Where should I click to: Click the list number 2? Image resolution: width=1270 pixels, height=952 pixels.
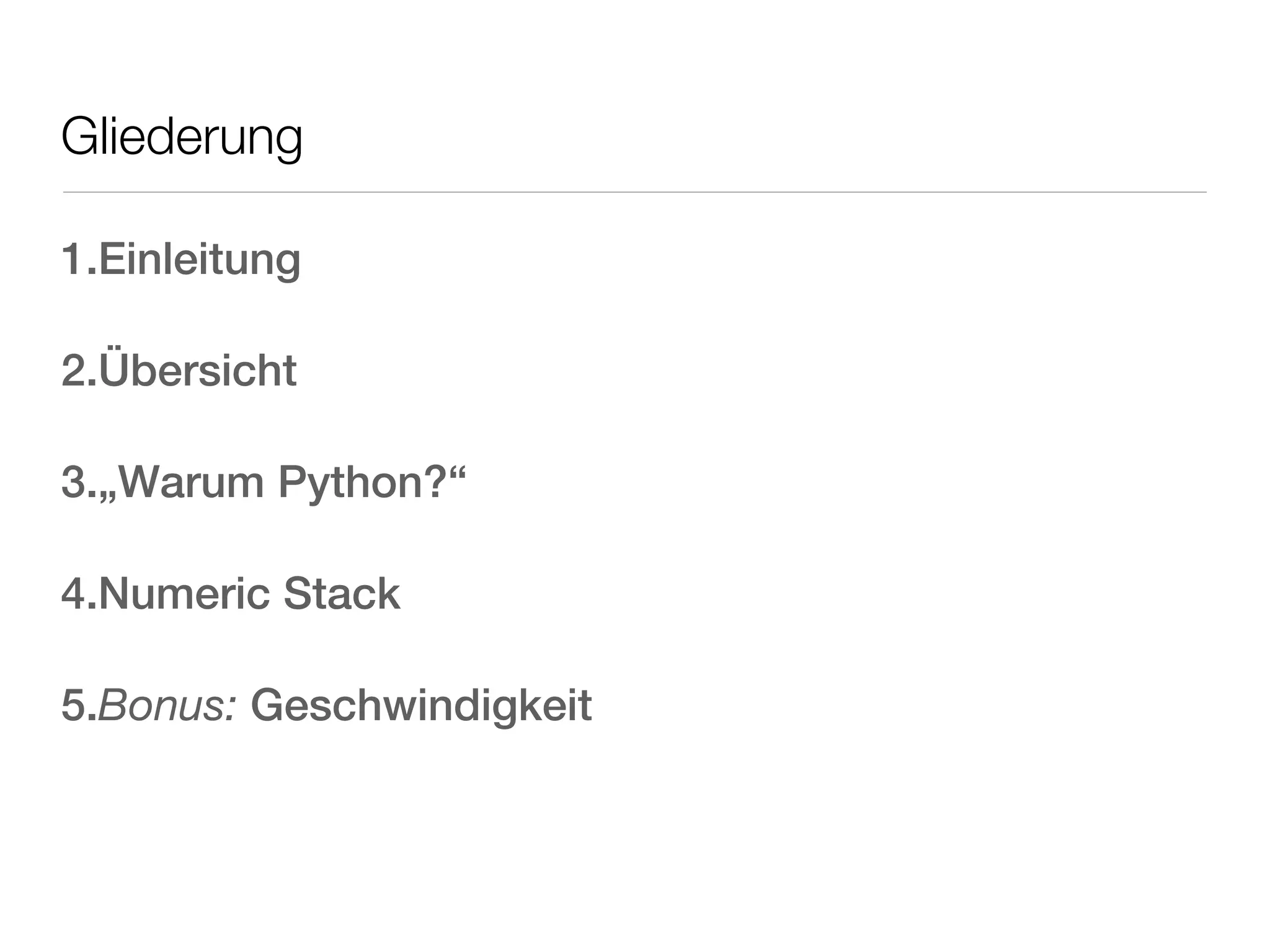73,371
